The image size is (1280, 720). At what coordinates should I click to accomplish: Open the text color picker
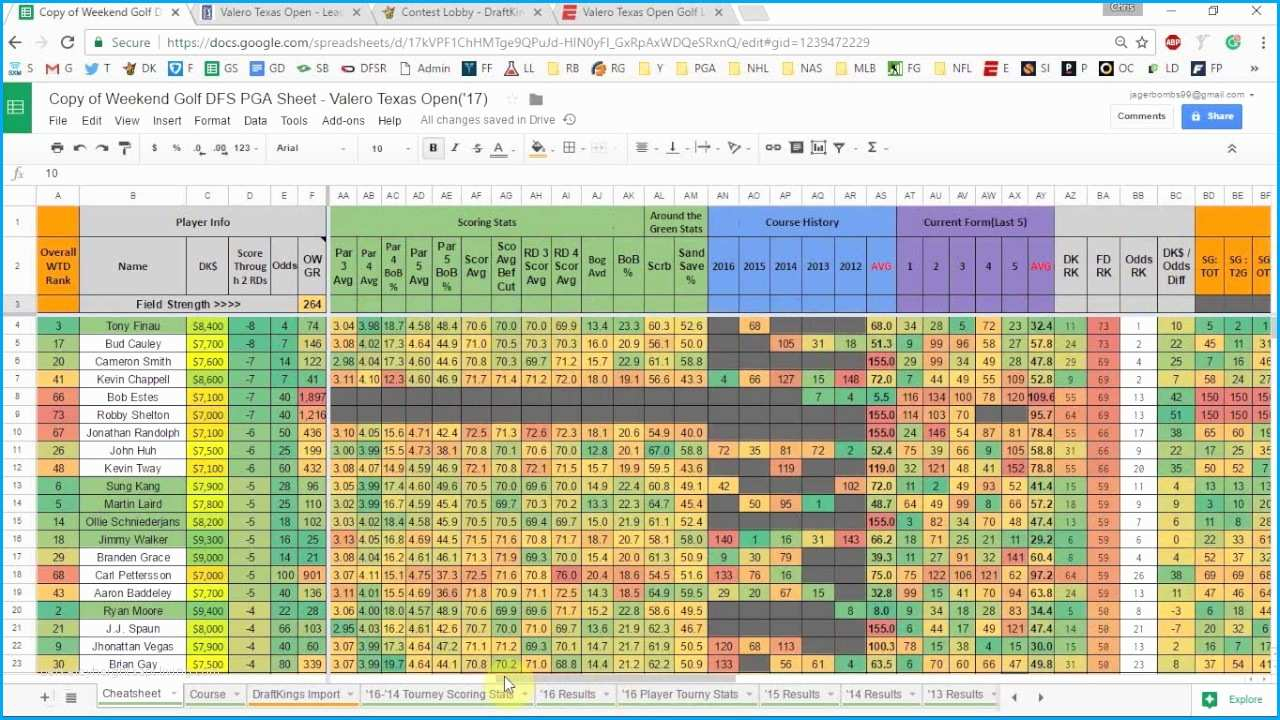[499, 148]
